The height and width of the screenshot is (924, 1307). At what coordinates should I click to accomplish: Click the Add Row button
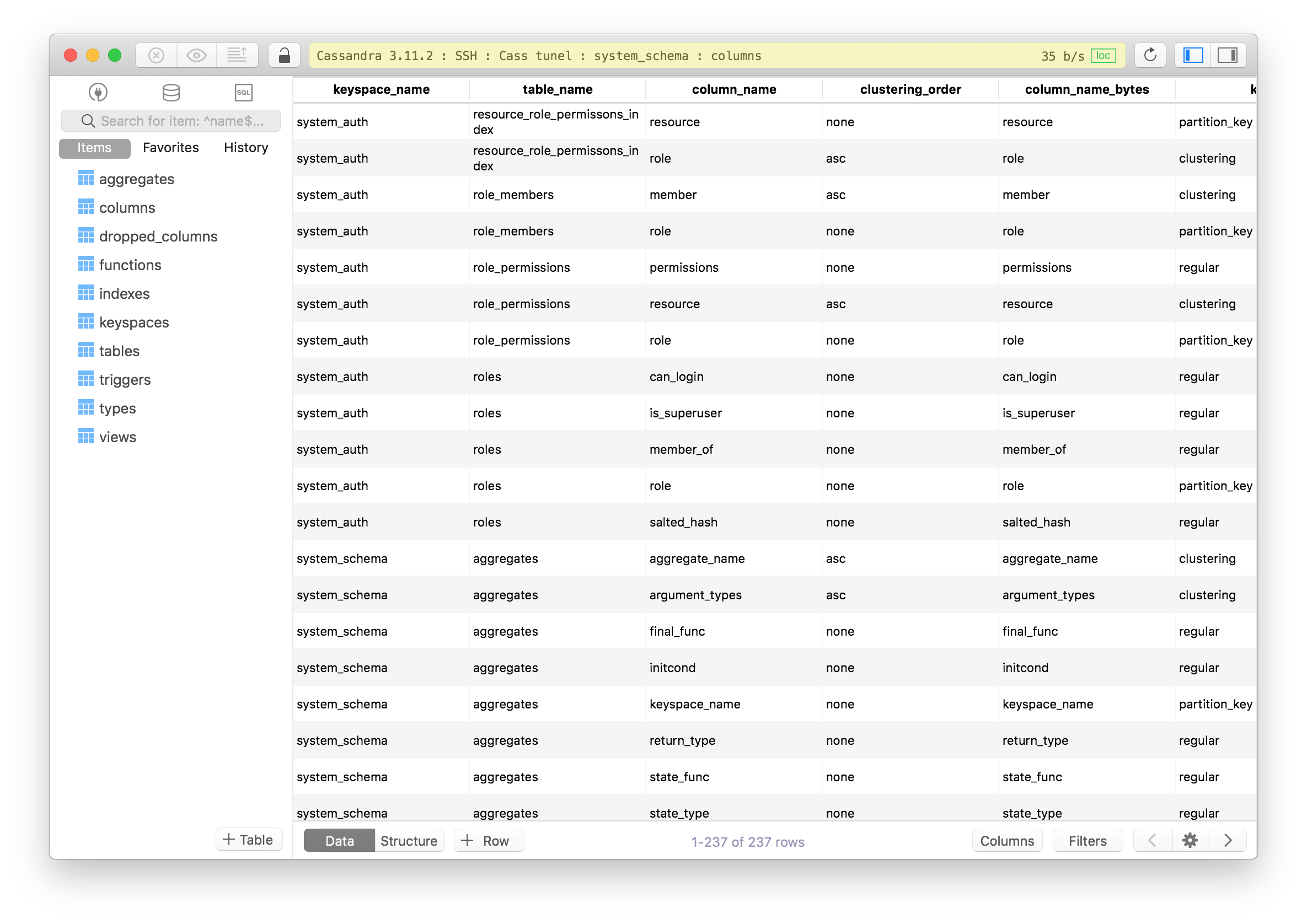tap(486, 840)
